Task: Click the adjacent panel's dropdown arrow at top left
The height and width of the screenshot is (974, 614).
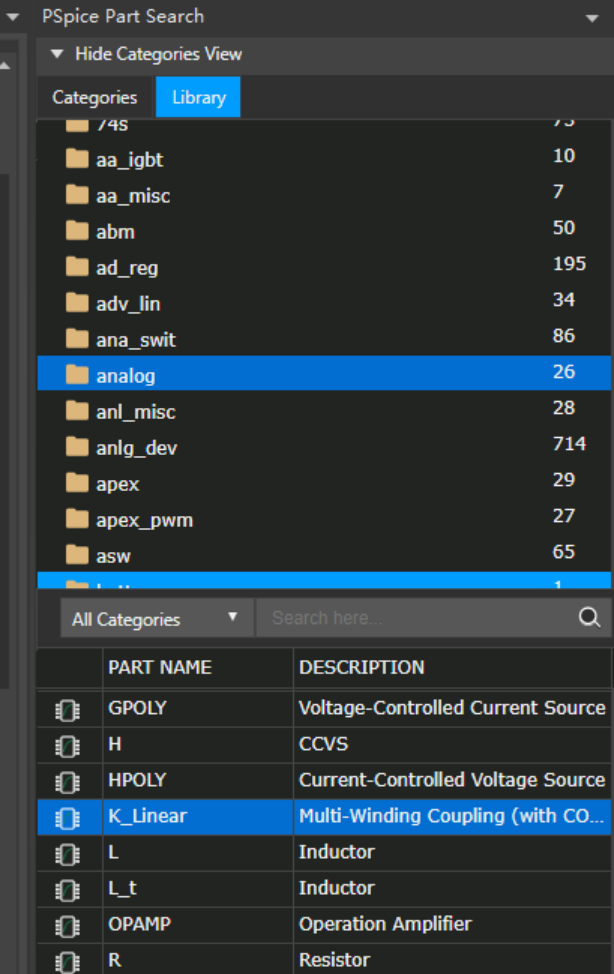Action: click(12, 17)
